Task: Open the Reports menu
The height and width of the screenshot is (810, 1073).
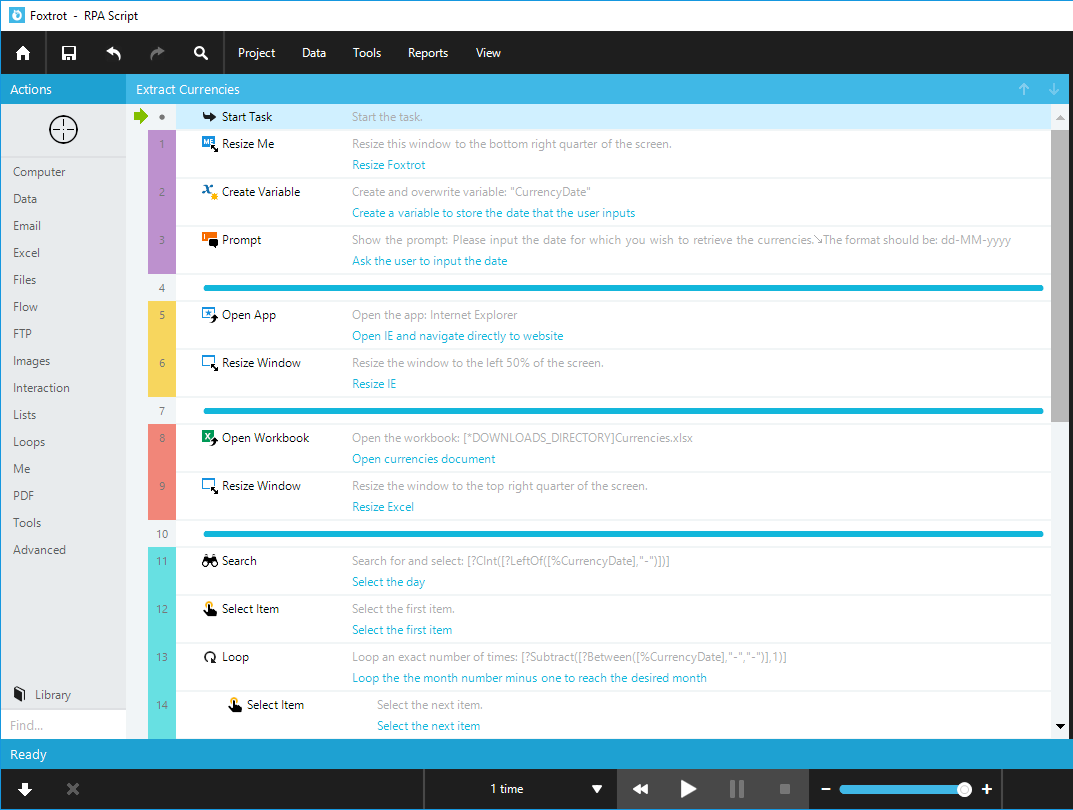Action: coord(427,52)
